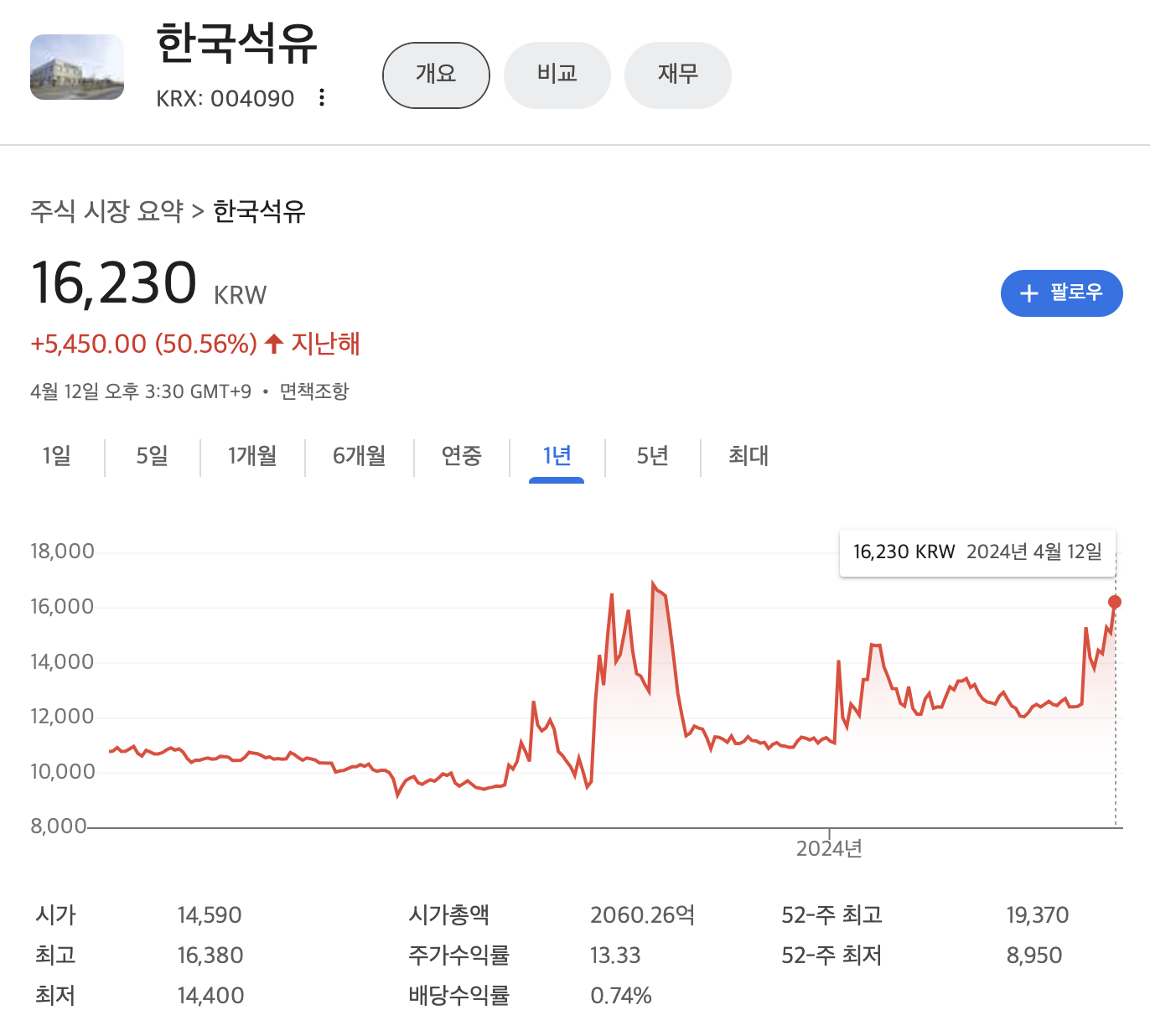Select the 1개월 time range tab
1150x1036 pixels.
[x=252, y=456]
